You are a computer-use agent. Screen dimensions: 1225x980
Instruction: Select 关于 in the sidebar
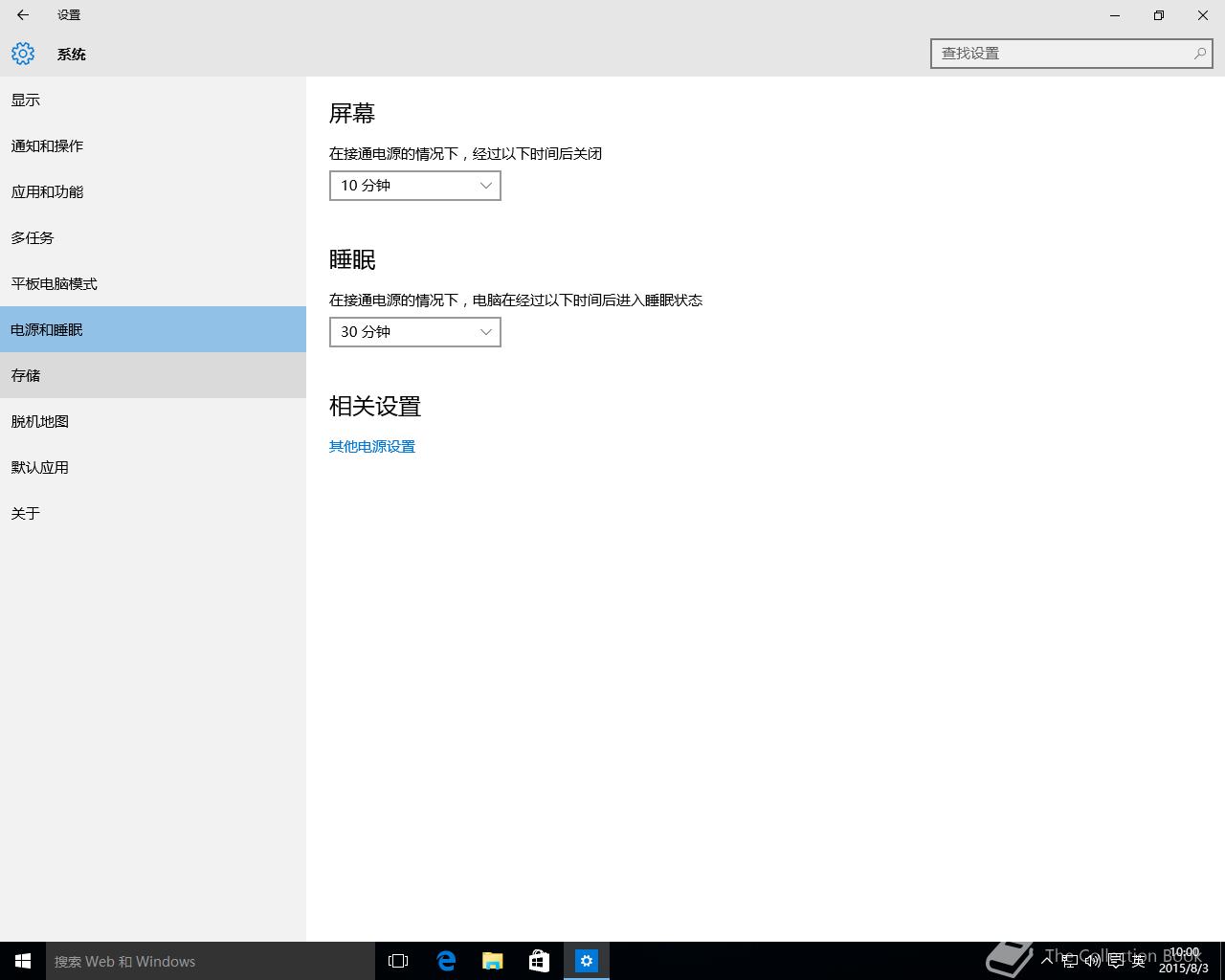pos(153,513)
